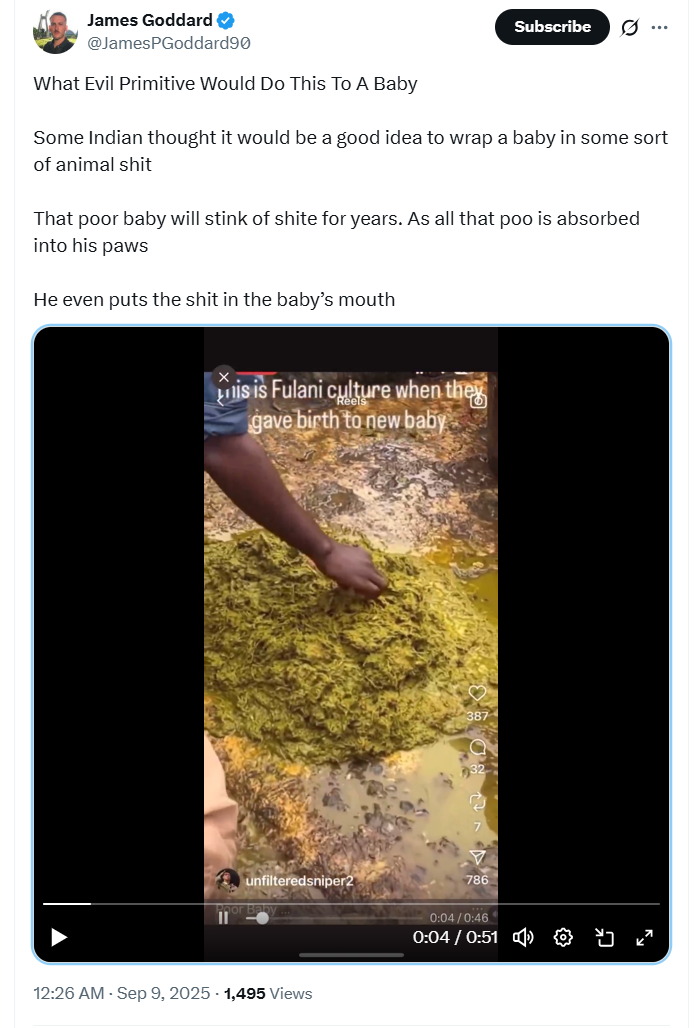Open the post's More options menu
This screenshot has height=1028, width=694.
(659, 28)
